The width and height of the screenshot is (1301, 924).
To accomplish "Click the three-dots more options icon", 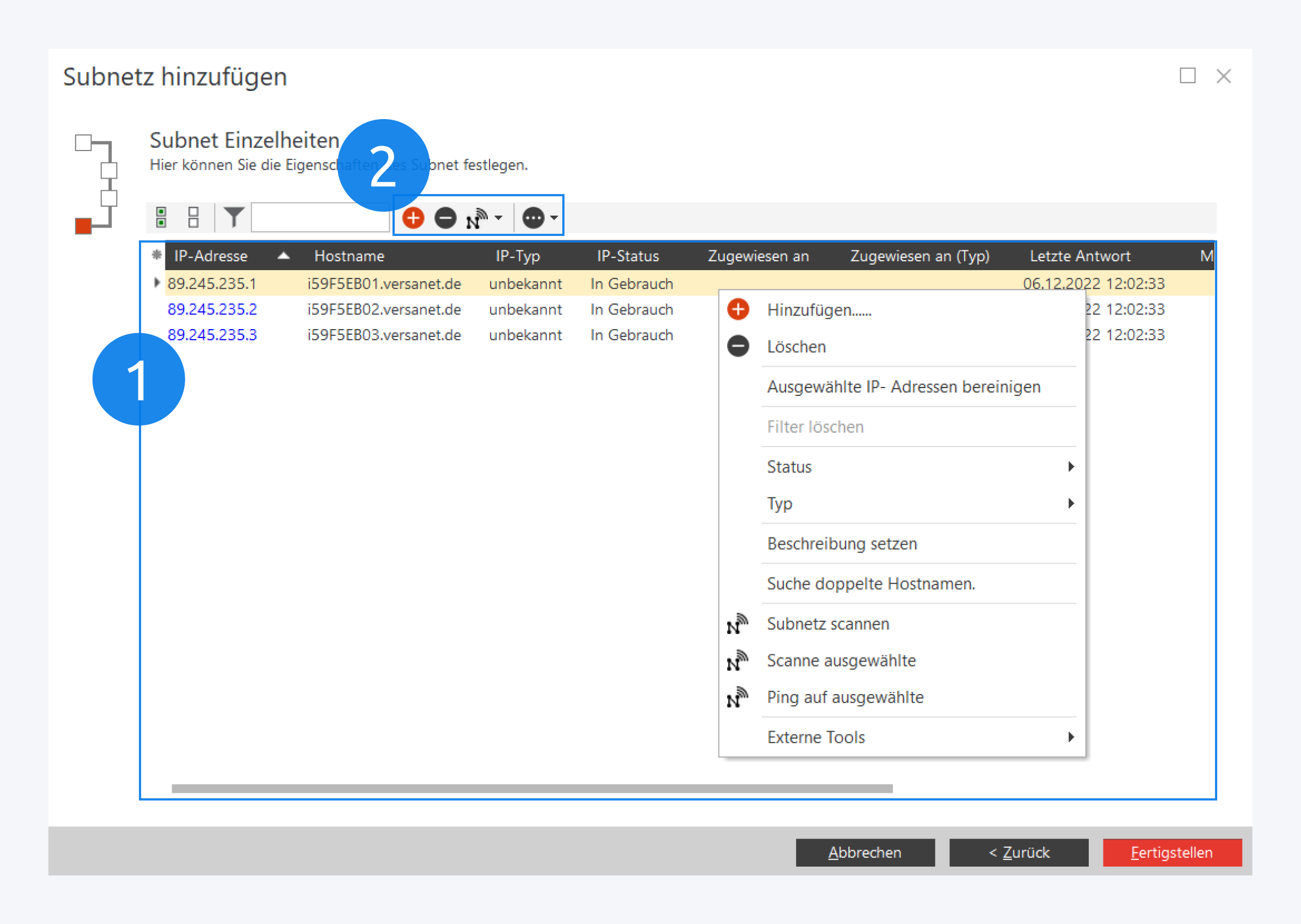I will [533, 218].
